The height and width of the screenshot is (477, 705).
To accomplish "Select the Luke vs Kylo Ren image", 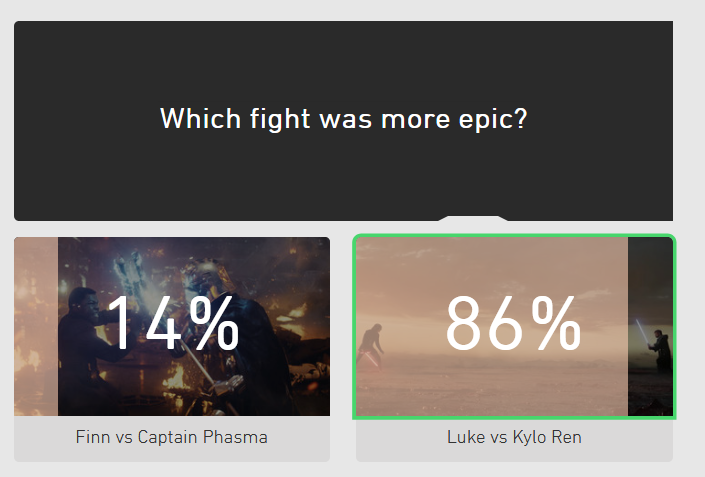I will (x=514, y=326).
